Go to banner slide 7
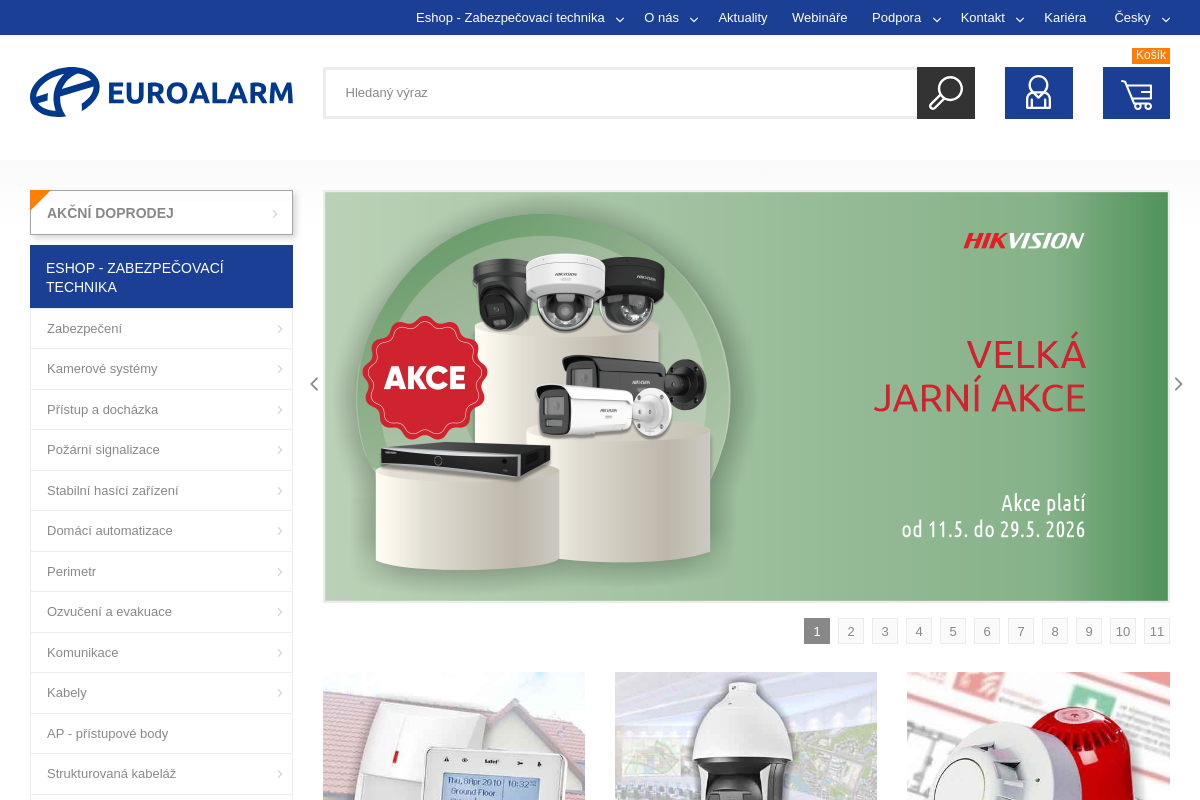The width and height of the screenshot is (1200, 800). [1021, 631]
